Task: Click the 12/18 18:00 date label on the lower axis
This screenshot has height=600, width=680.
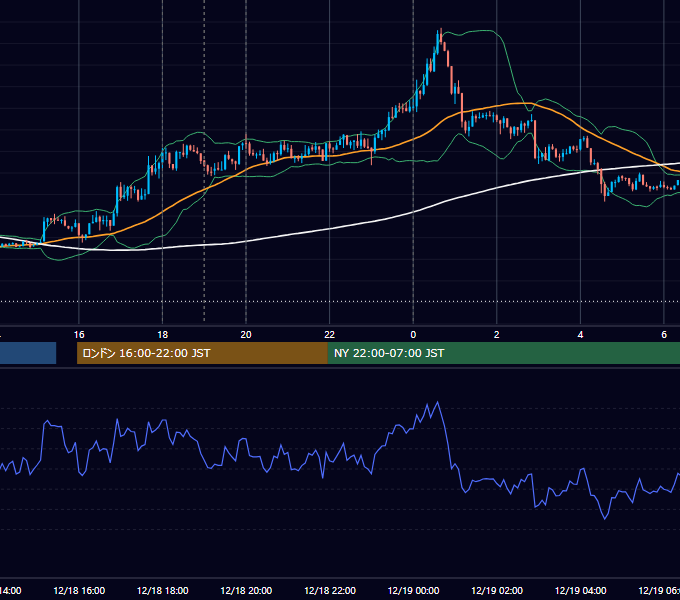Action: (163, 591)
